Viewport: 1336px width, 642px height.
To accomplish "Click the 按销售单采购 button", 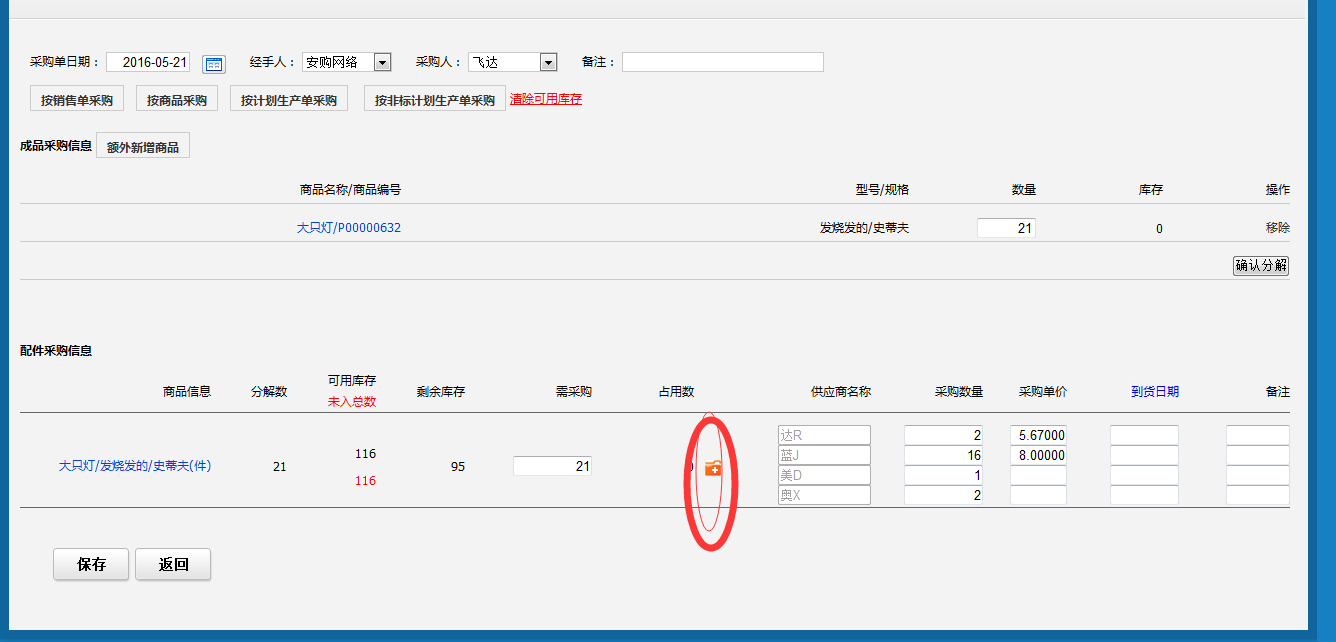I will click(x=77, y=100).
